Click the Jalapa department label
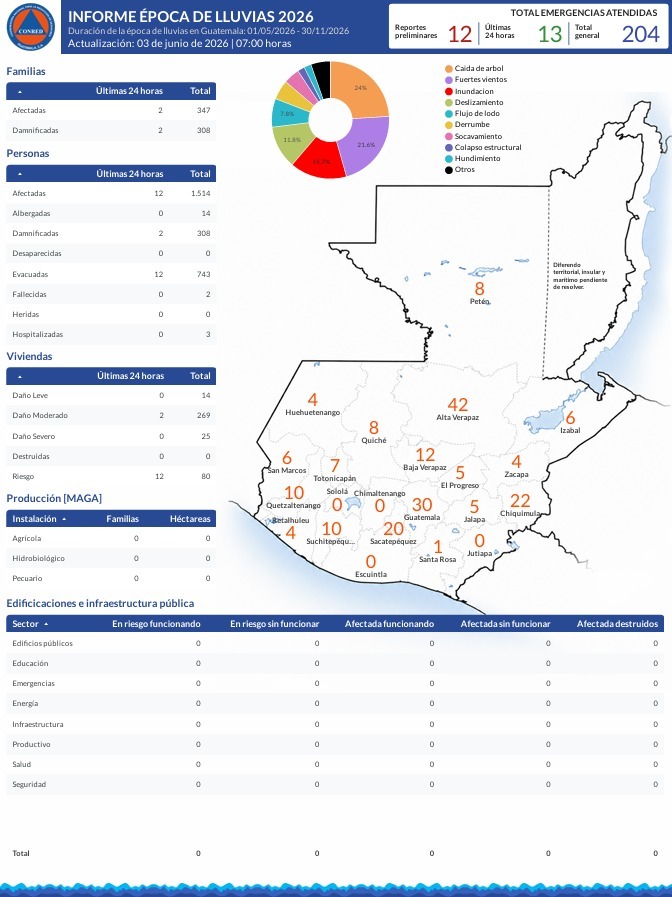Screen dimensions: 672x897 click(474, 519)
